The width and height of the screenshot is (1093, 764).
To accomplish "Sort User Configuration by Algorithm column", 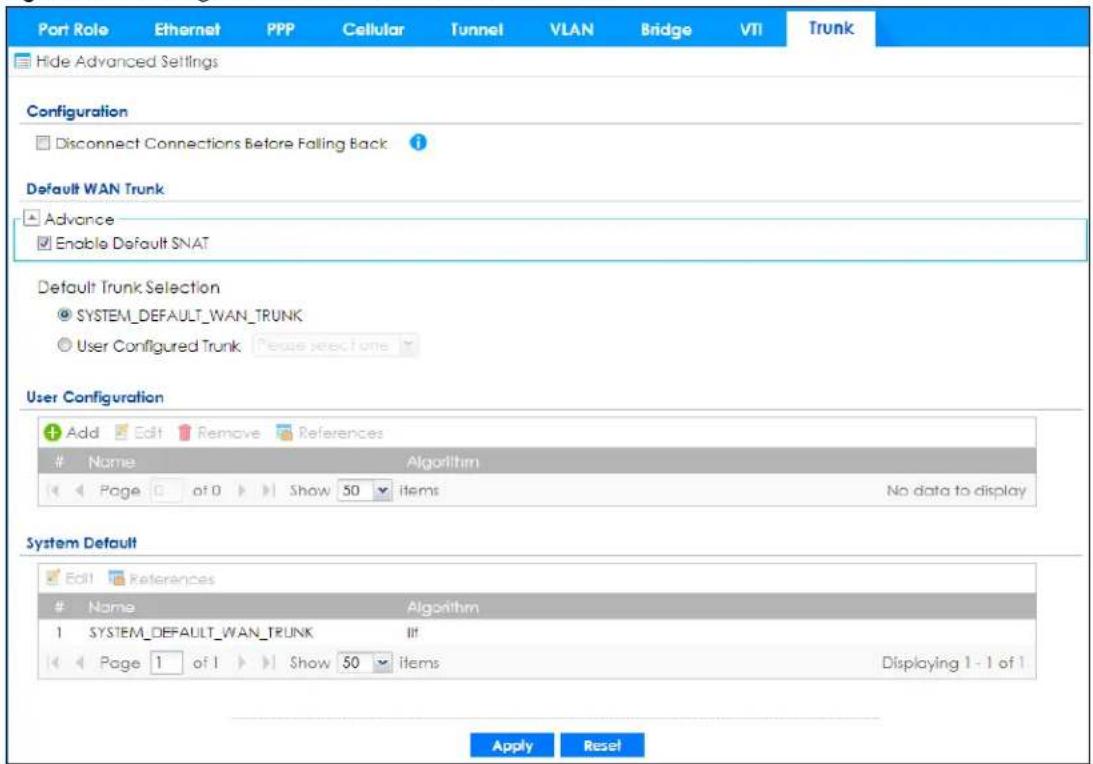I will point(443,461).
